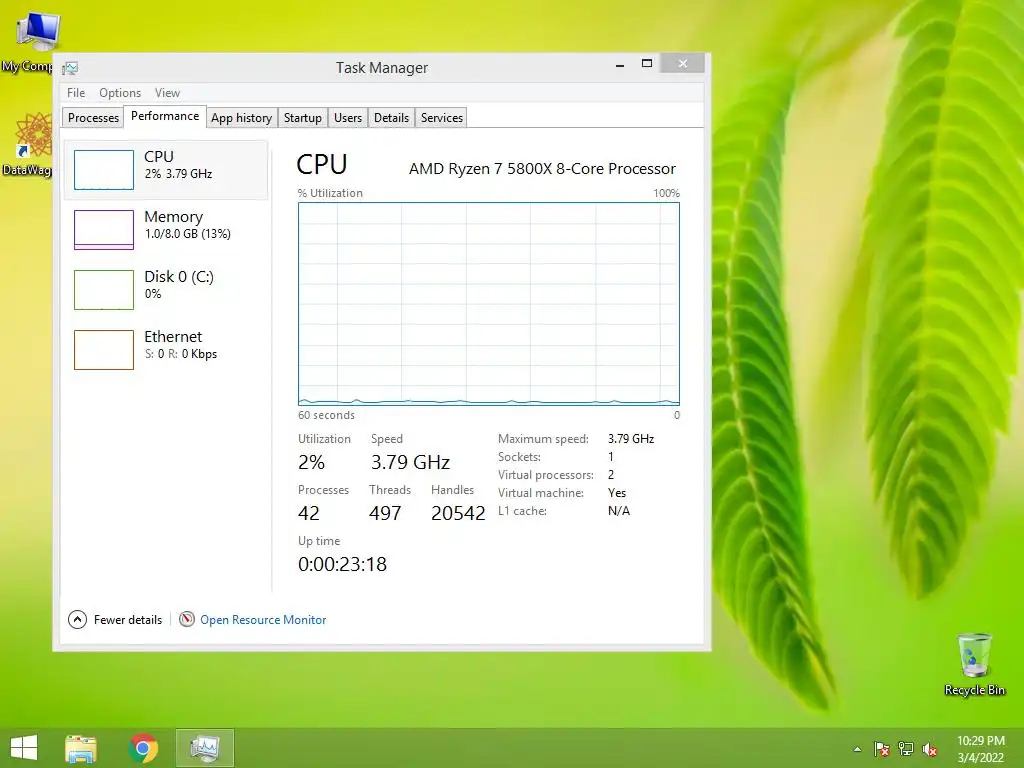Open the Windows Start button
The image size is (1024, 768).
[x=24, y=748]
